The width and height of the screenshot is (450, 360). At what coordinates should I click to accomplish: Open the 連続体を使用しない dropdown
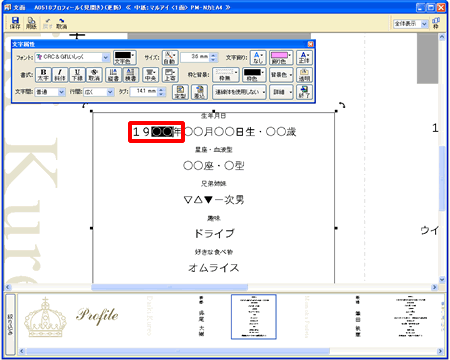[x=239, y=92]
